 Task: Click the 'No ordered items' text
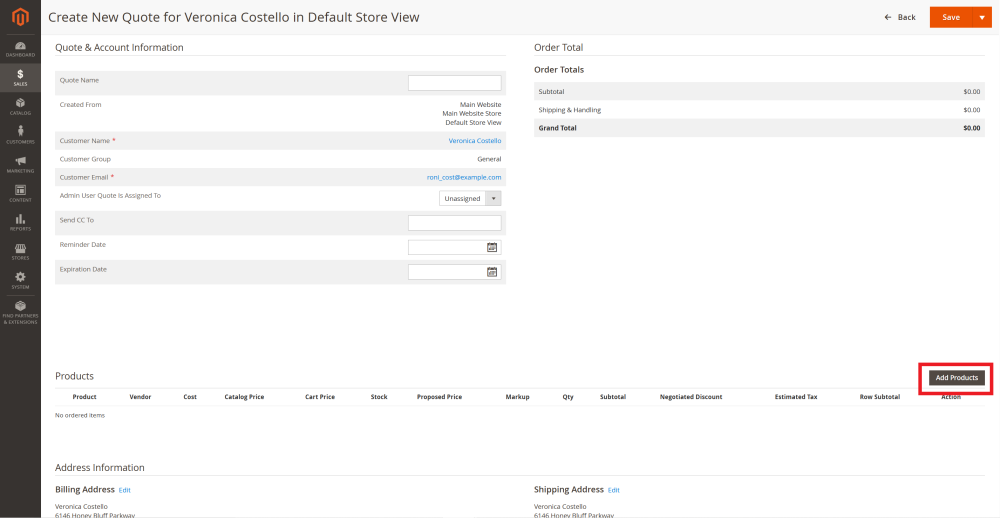click(80, 415)
